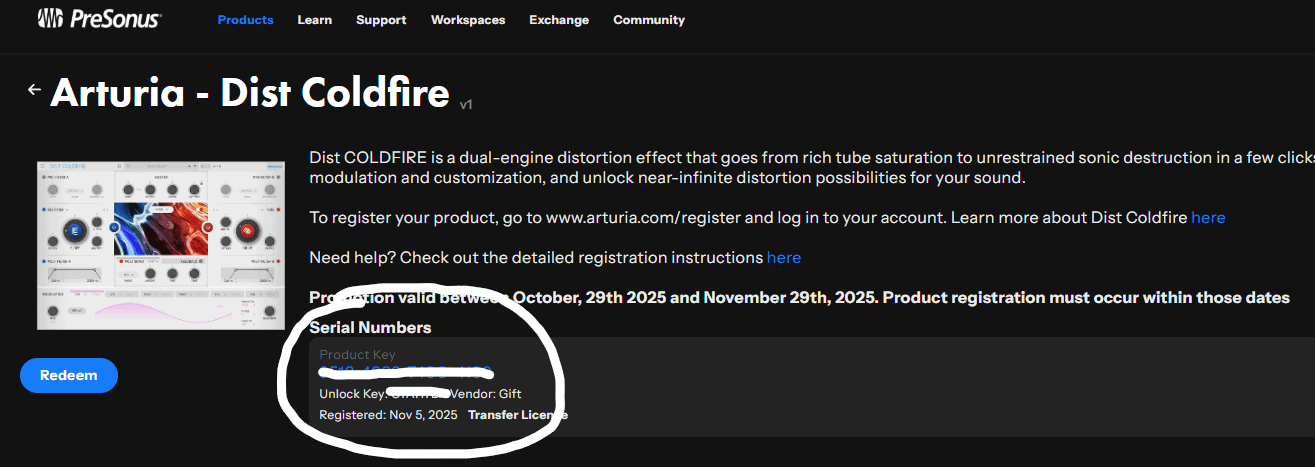Click the promotion validity dates notice
The width and height of the screenshot is (1315, 467).
coord(799,298)
